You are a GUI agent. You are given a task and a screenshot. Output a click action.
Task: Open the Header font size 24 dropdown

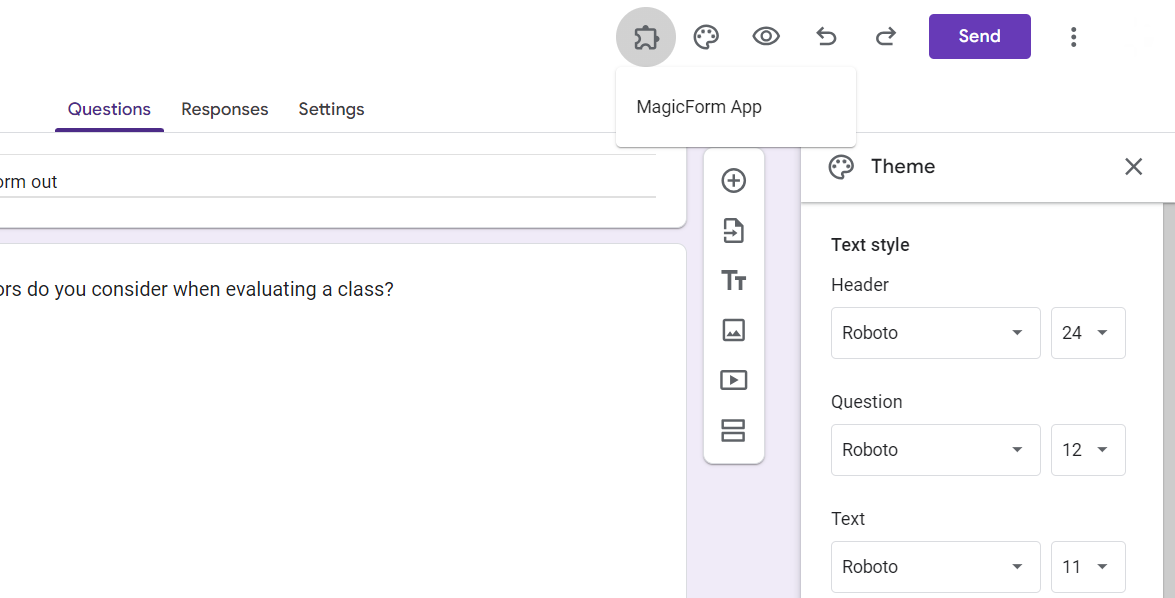(x=1087, y=333)
